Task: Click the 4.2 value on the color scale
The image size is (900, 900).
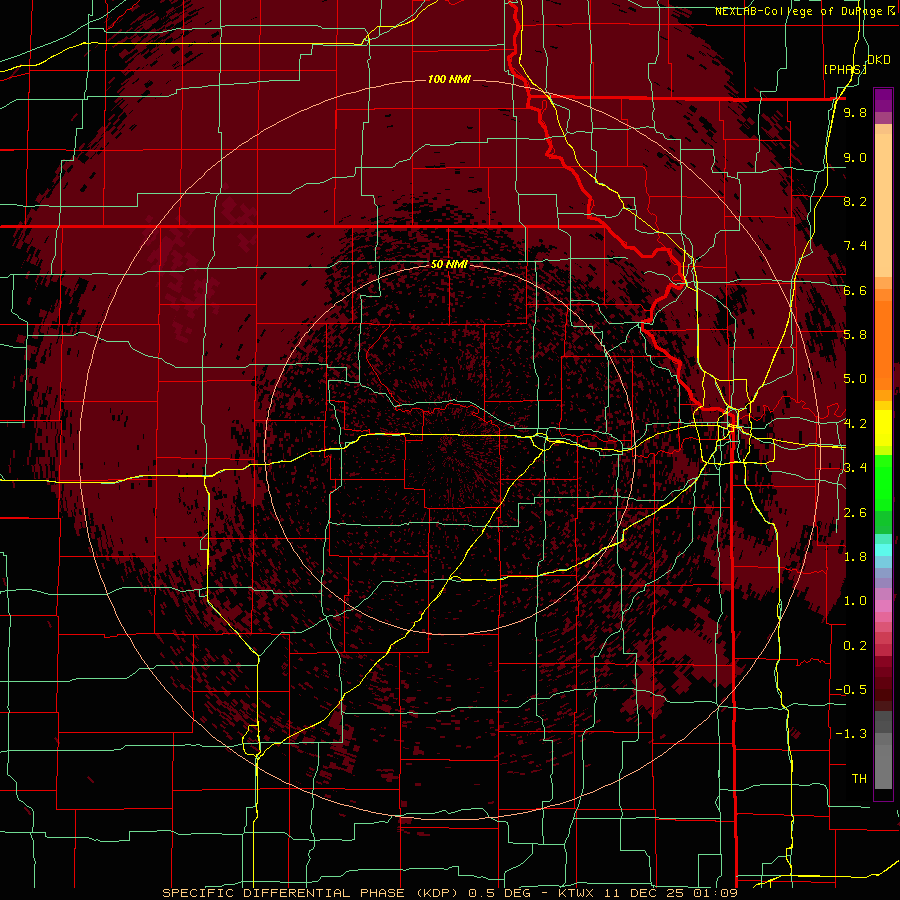Action: [855, 424]
